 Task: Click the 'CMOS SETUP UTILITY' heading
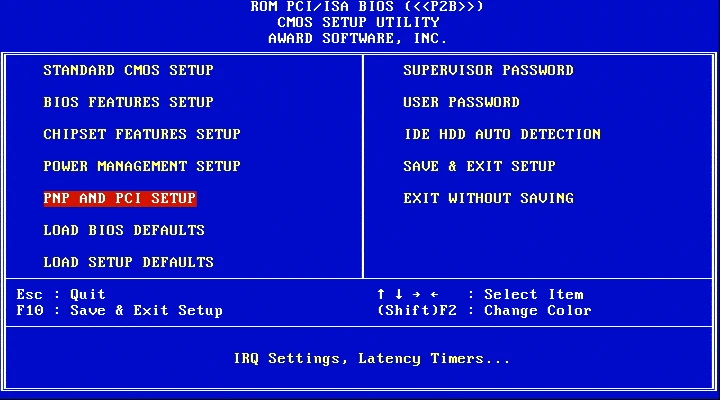tap(358, 22)
